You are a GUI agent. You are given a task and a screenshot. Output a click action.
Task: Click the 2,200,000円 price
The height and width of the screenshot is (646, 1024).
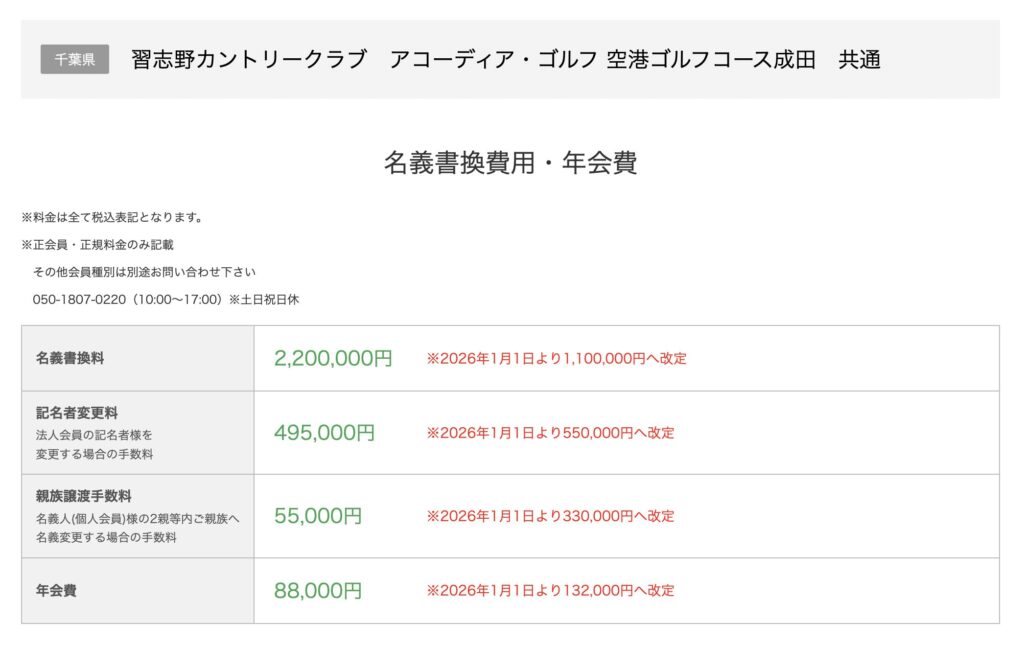pos(333,358)
